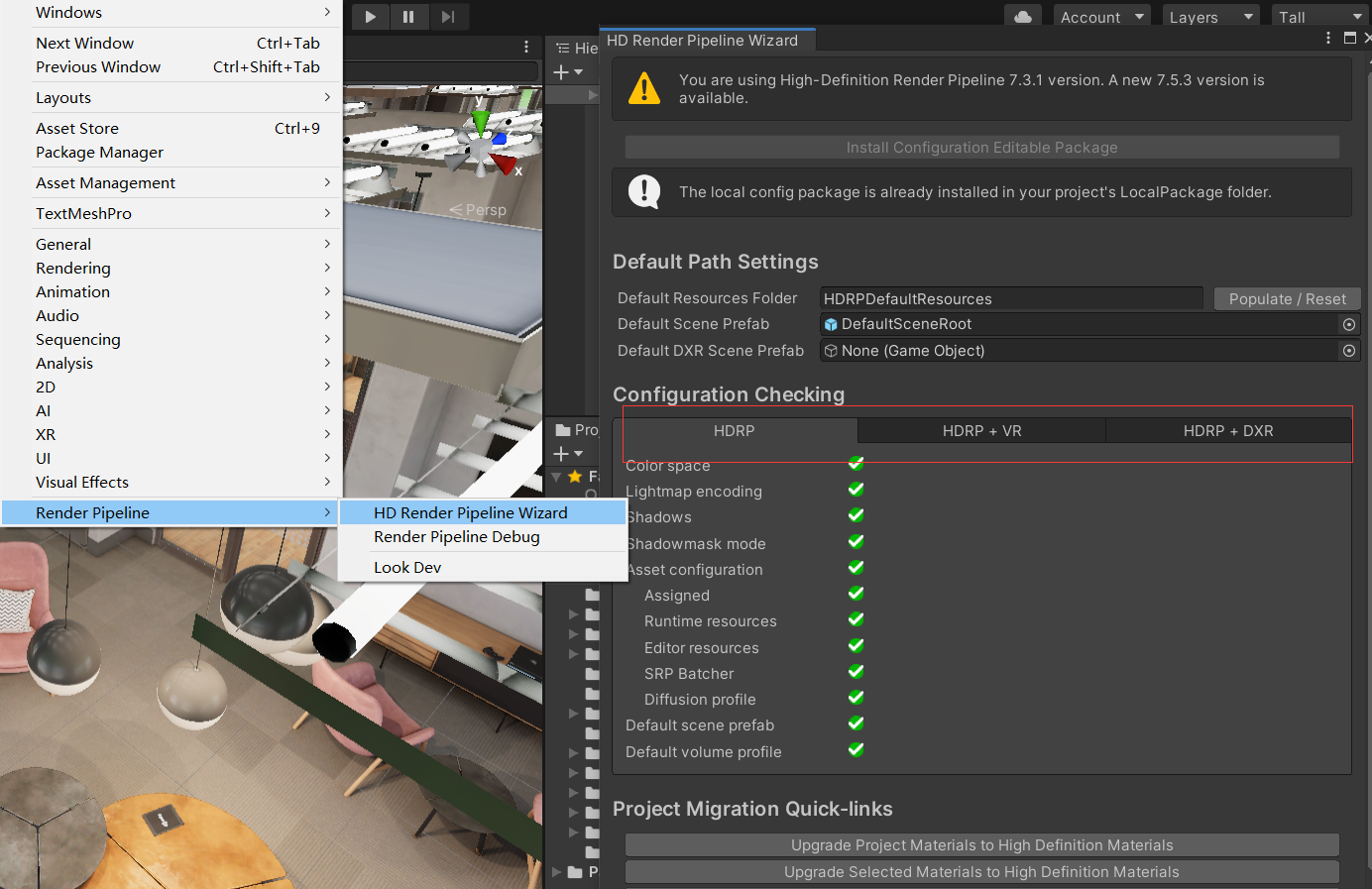Expand the Rendering submenu

[171, 268]
